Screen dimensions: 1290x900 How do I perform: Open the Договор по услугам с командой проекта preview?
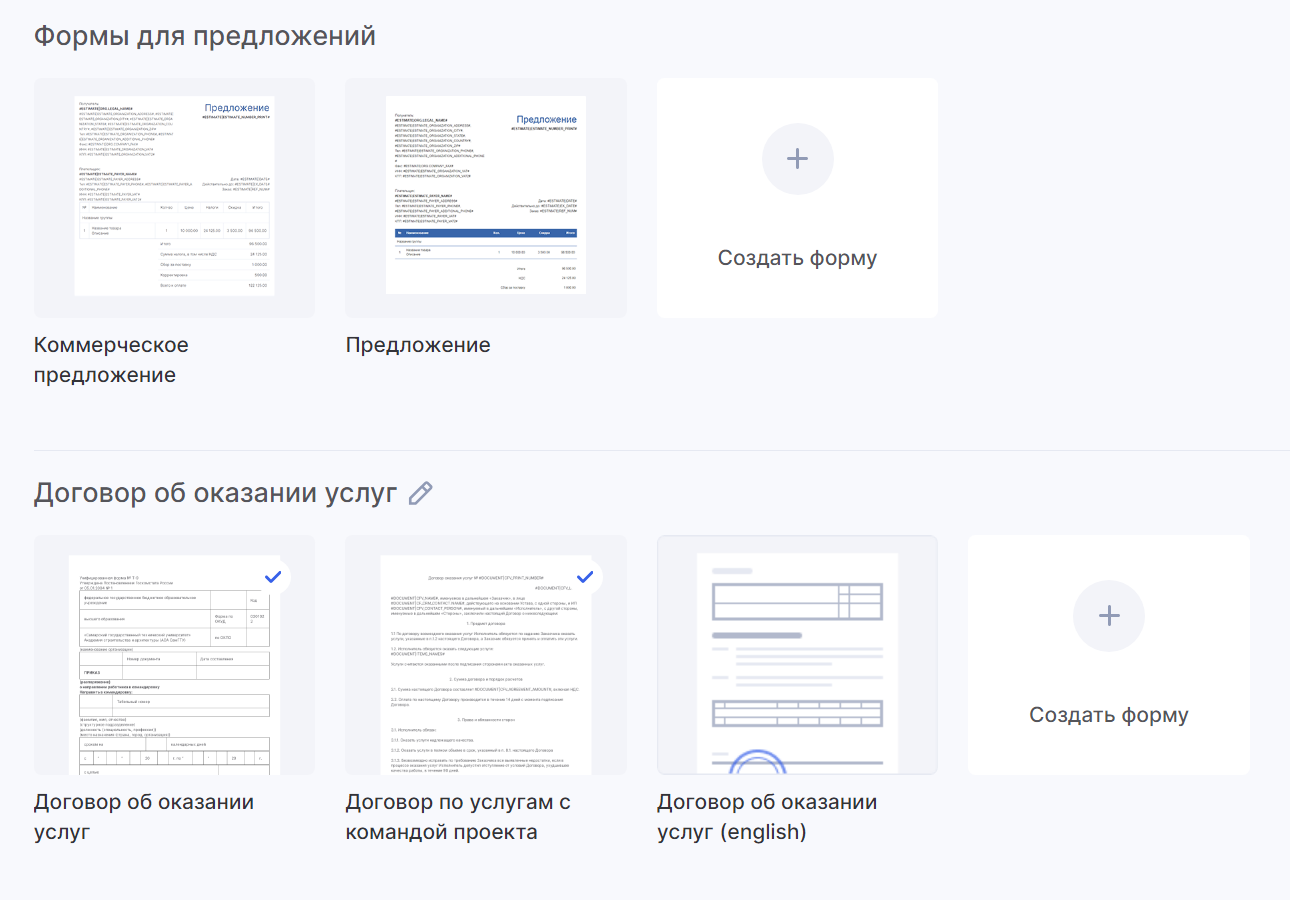pos(485,665)
